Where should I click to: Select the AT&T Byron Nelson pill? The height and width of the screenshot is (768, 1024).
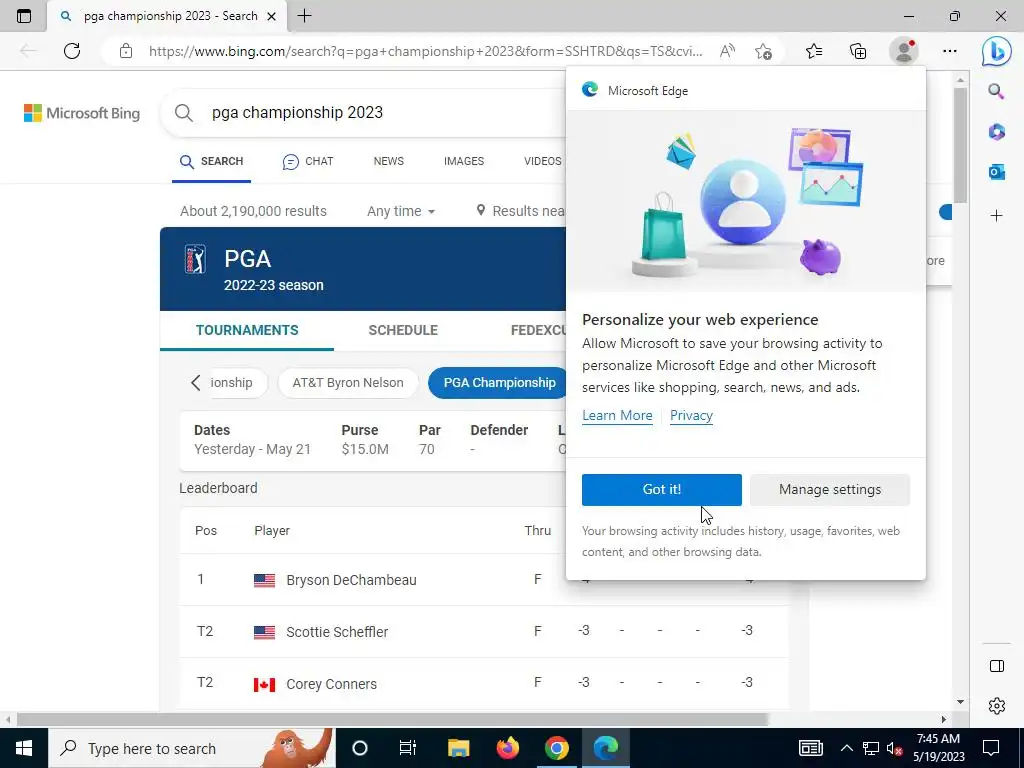[x=347, y=383]
